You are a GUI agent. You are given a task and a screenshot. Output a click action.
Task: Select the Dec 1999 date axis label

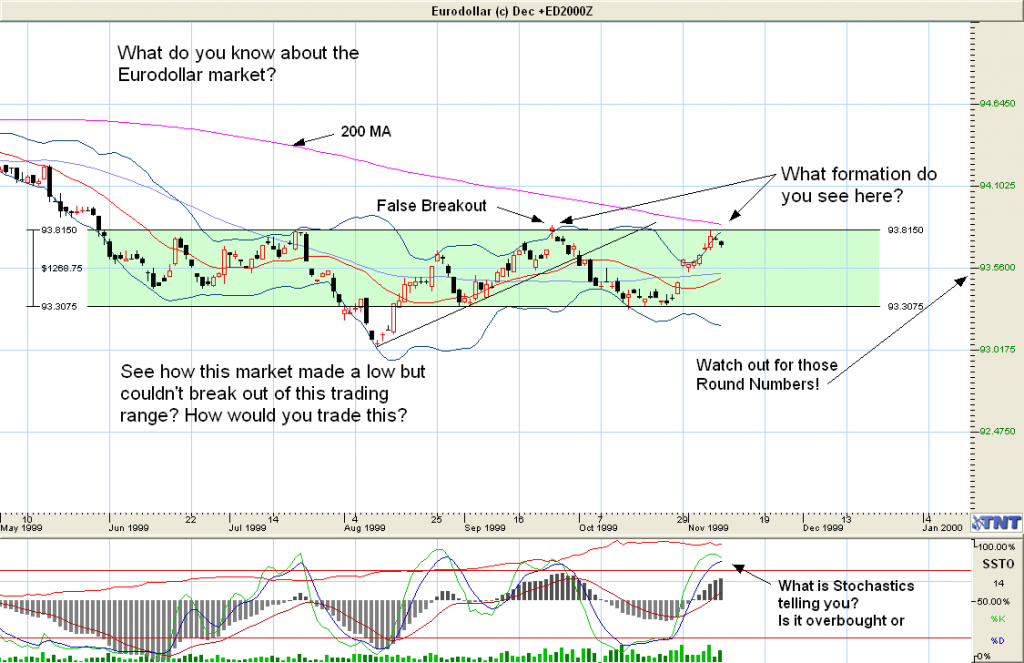[826, 526]
